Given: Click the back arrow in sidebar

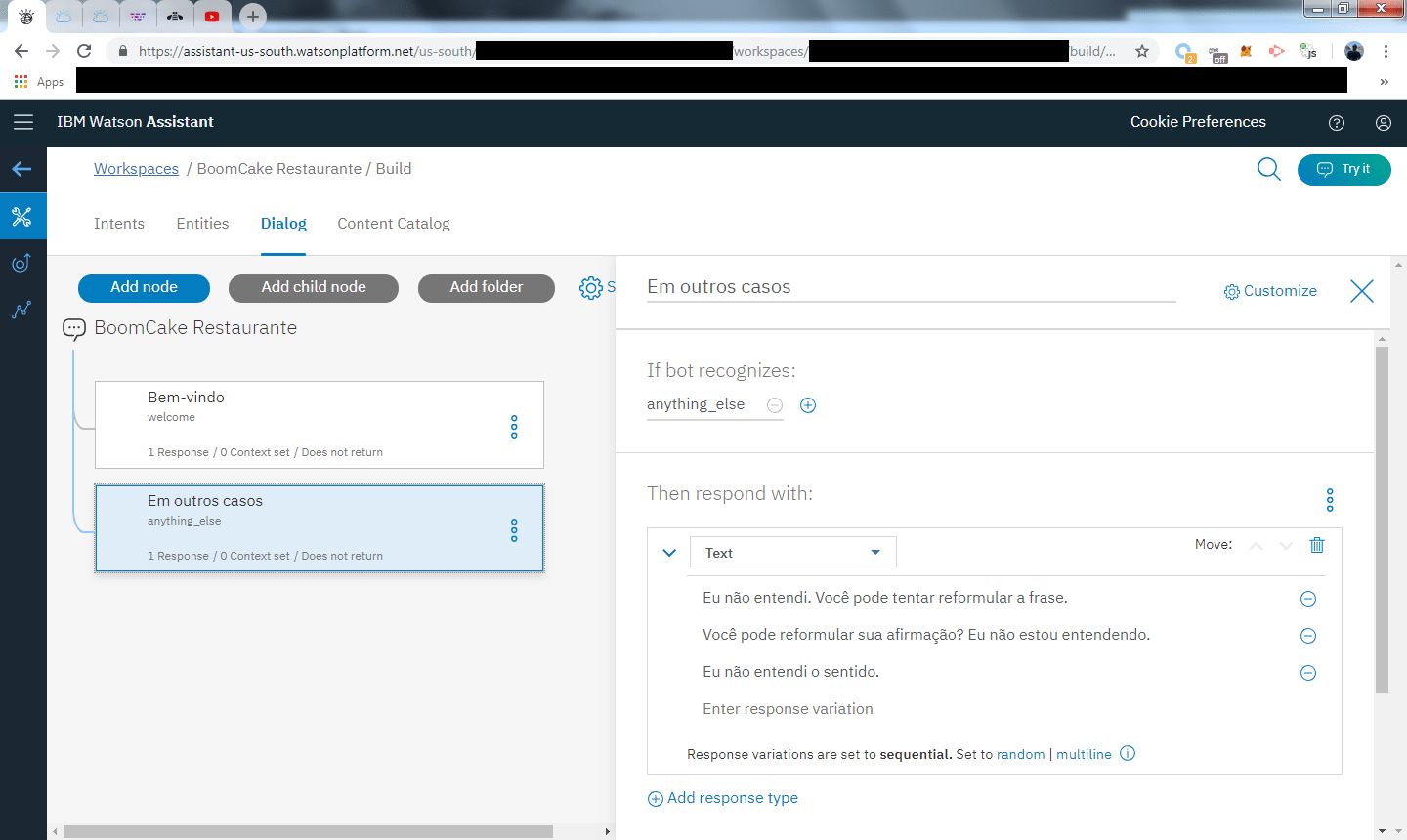Looking at the screenshot, I should [x=22, y=169].
